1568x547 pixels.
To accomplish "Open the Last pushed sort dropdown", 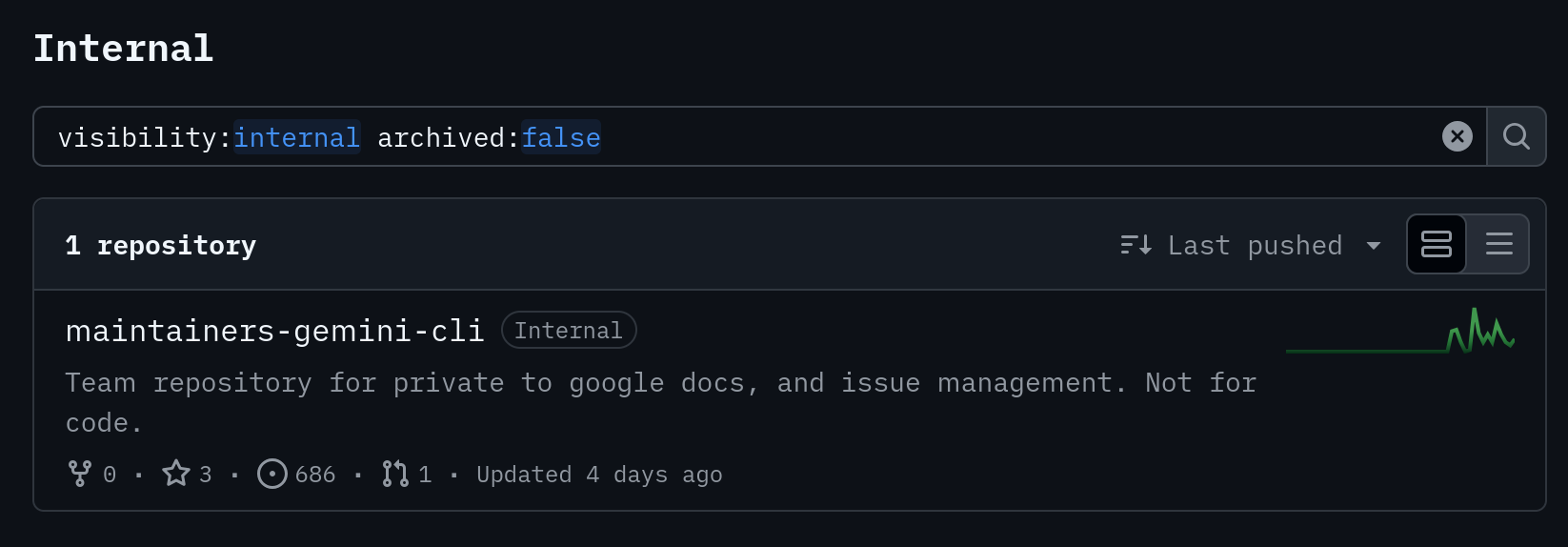I will point(1253,246).
